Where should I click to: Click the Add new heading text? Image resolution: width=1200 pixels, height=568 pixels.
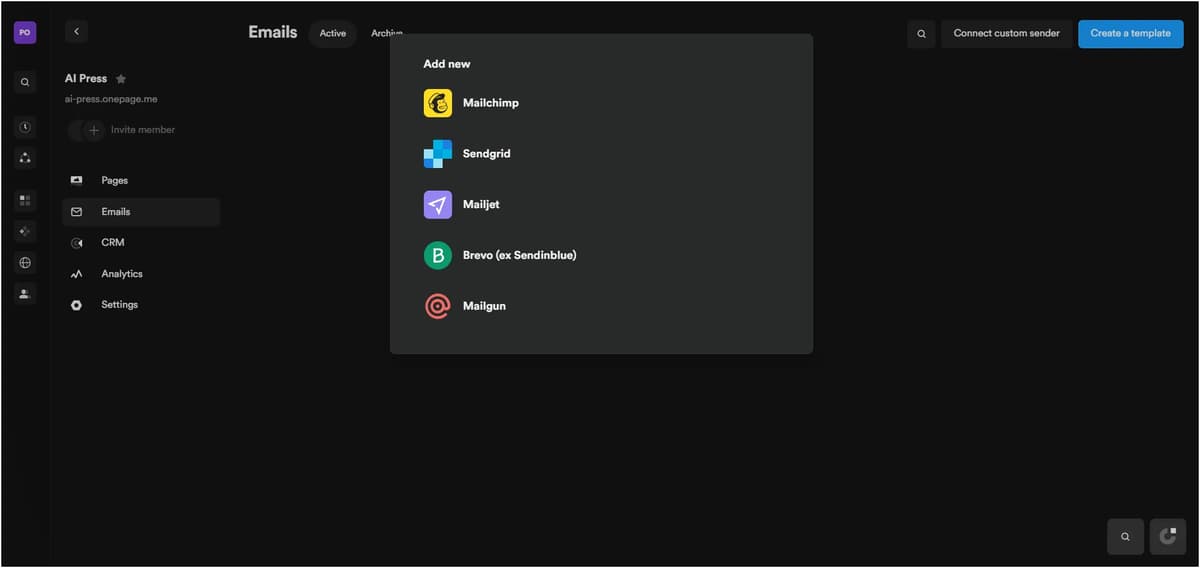[x=447, y=64]
